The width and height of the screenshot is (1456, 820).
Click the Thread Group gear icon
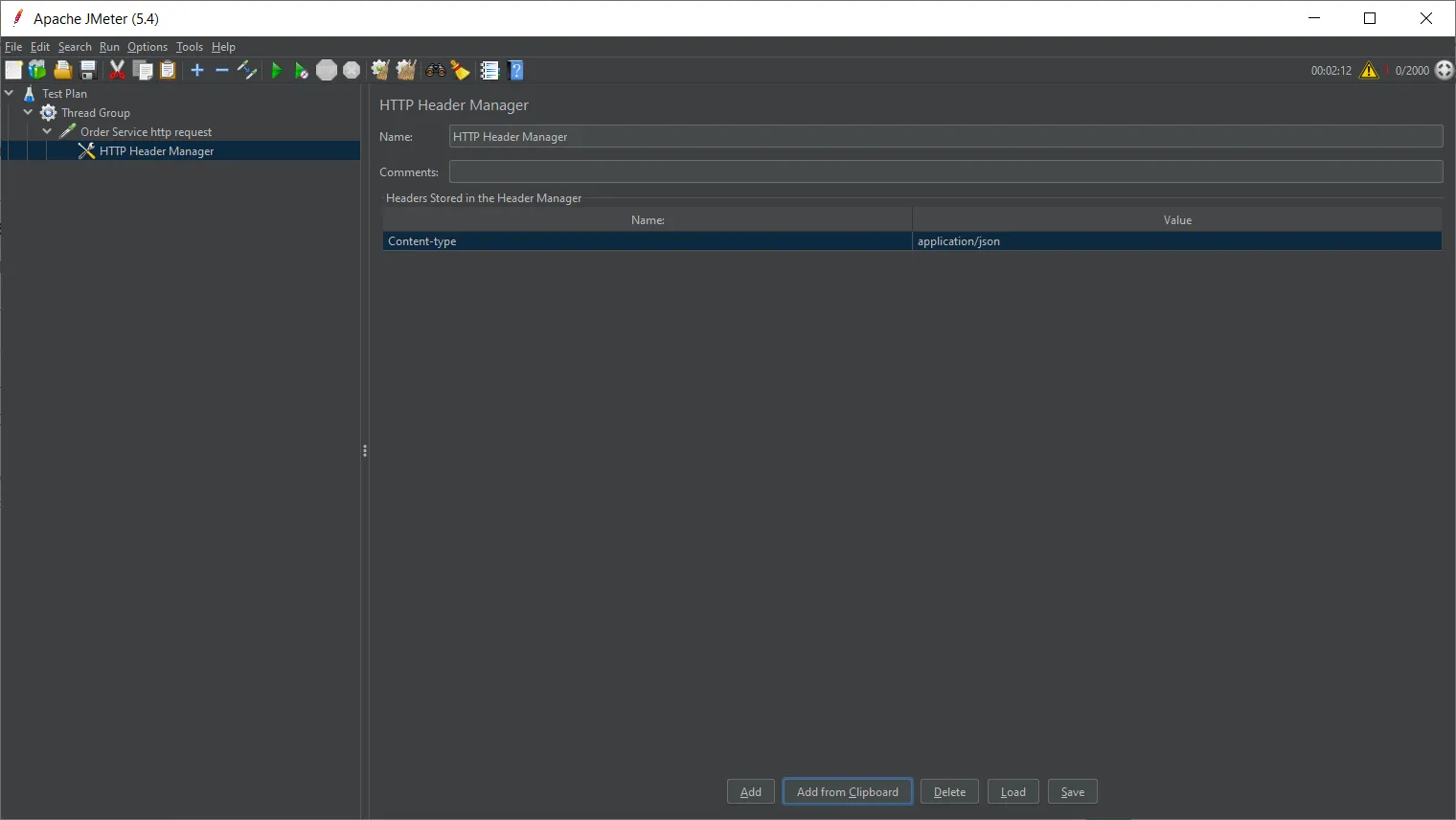click(x=49, y=112)
